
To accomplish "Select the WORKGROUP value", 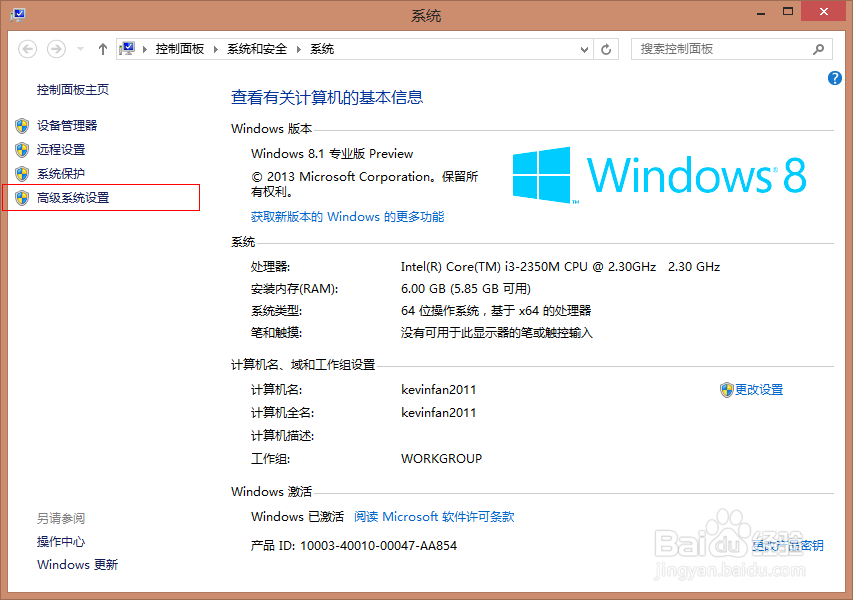I will [x=441, y=459].
